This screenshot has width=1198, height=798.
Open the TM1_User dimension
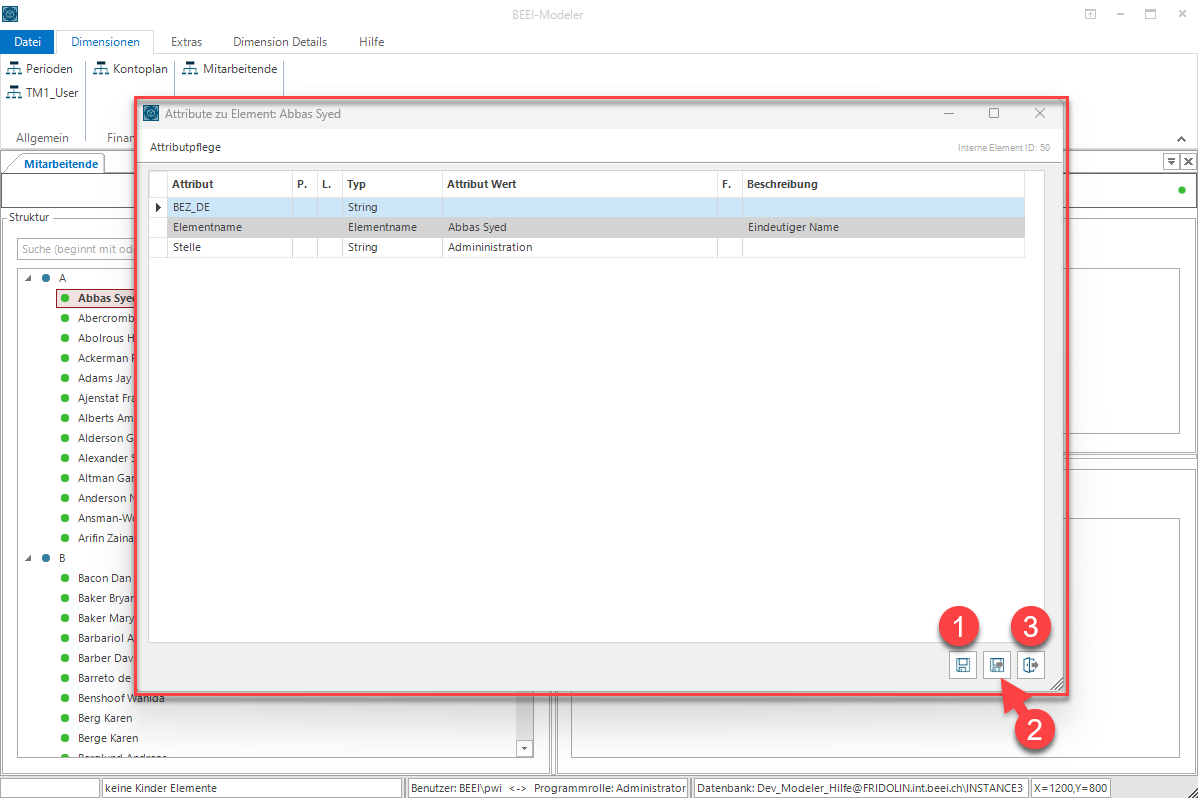42,92
